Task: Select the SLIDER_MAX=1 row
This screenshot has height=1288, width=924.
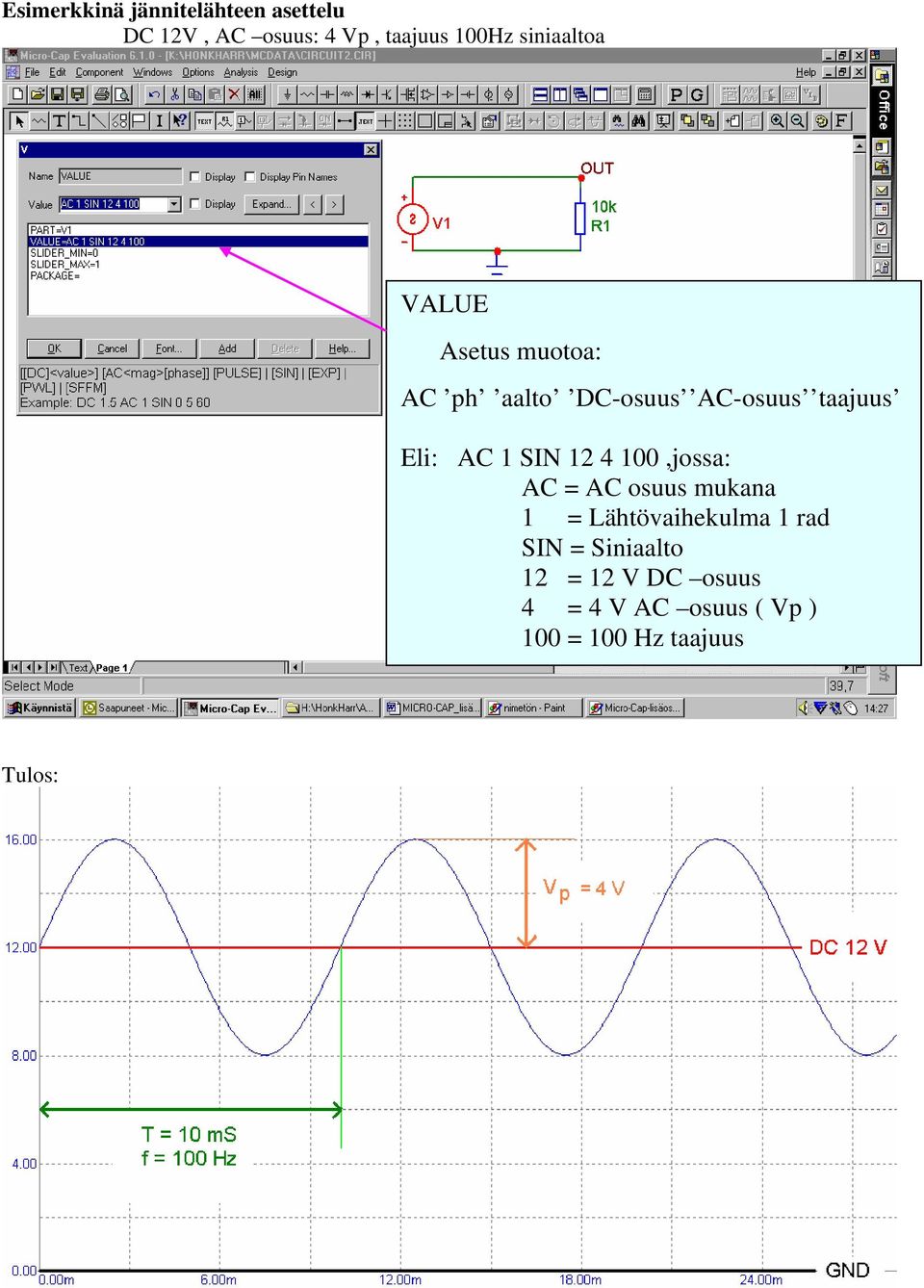Action: 198,265
